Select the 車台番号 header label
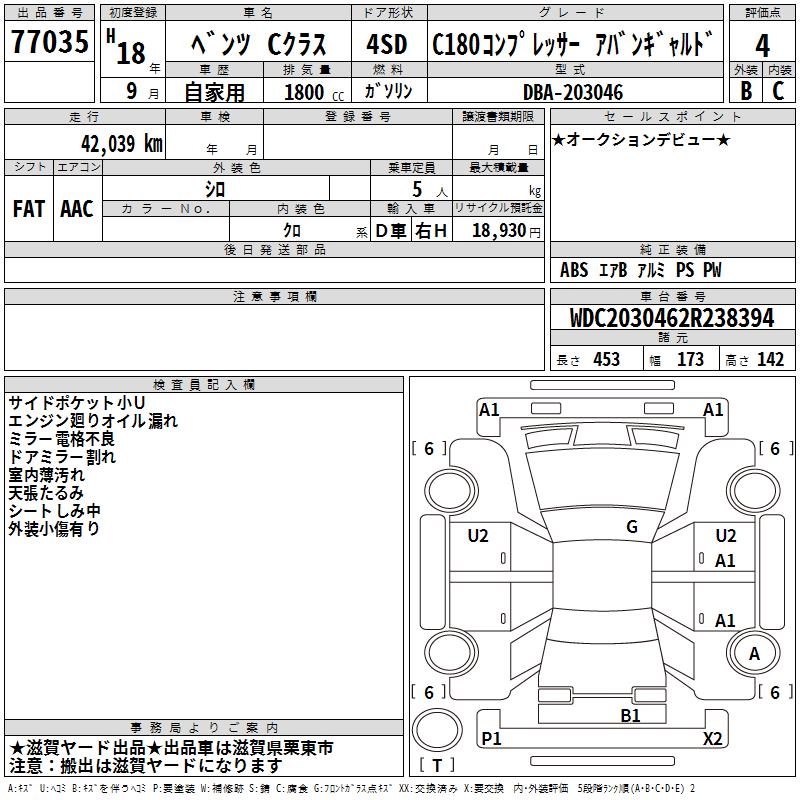 (673, 296)
